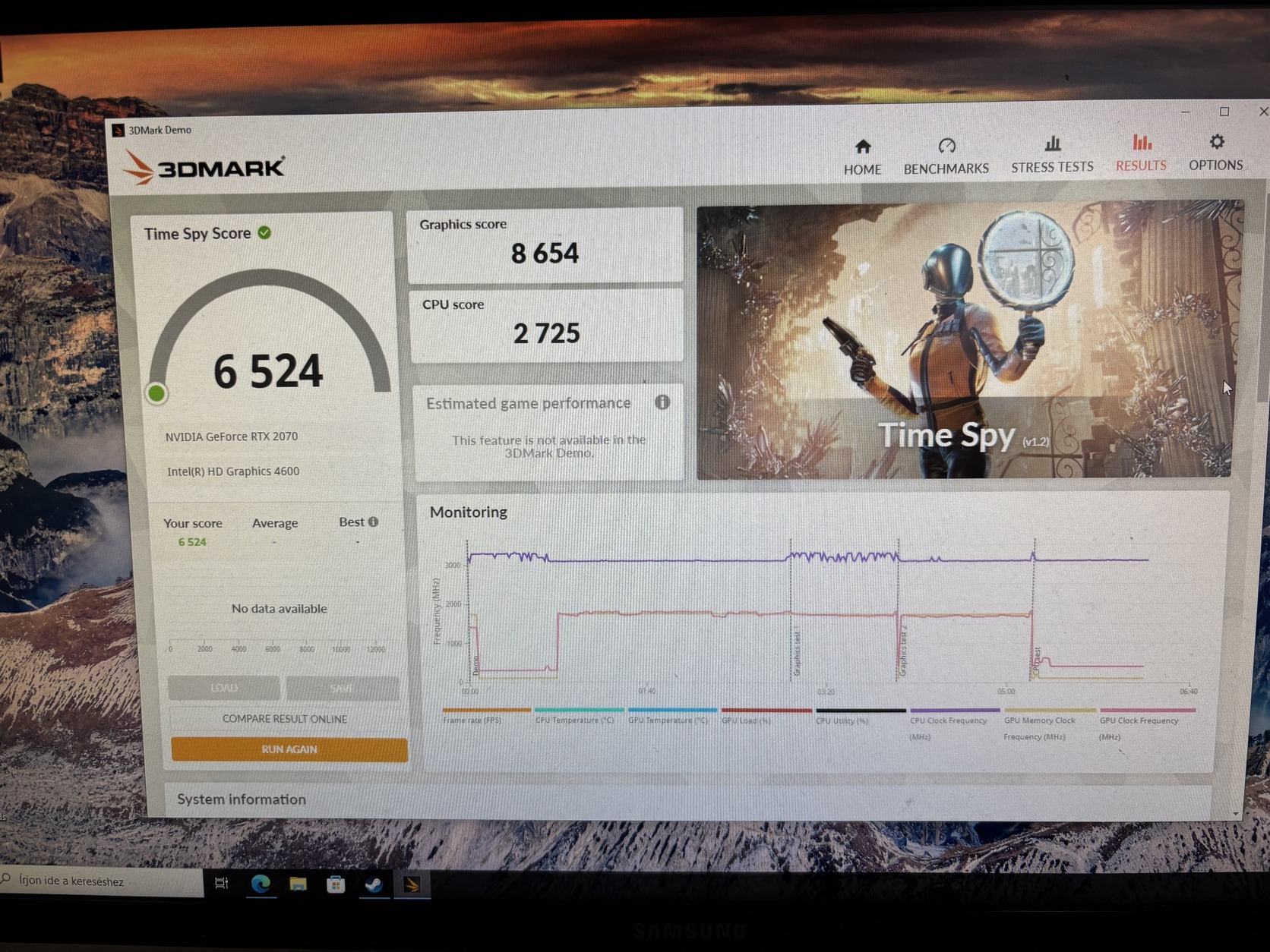Toggle the GPU Load (%) legend series
The image size is (1270, 952).
[x=766, y=717]
